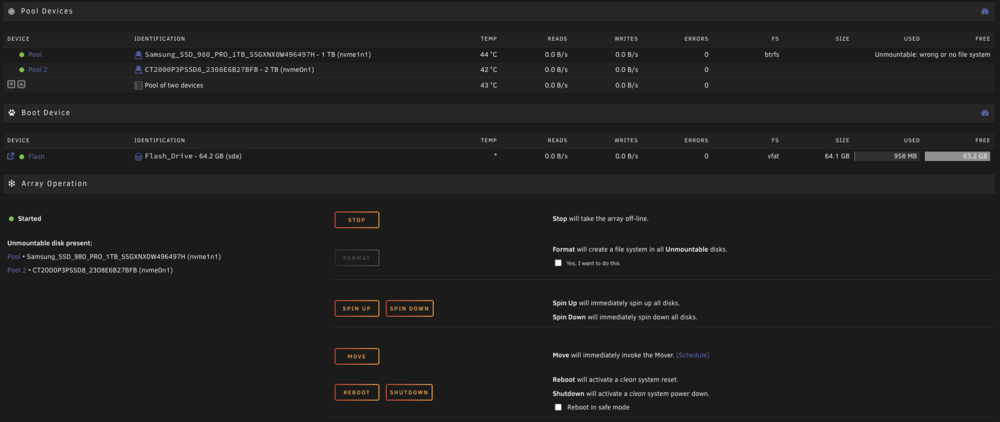Click the drive icon next to CT2000P3PSSD8
The width and height of the screenshot is (1000, 422).
tap(138, 70)
